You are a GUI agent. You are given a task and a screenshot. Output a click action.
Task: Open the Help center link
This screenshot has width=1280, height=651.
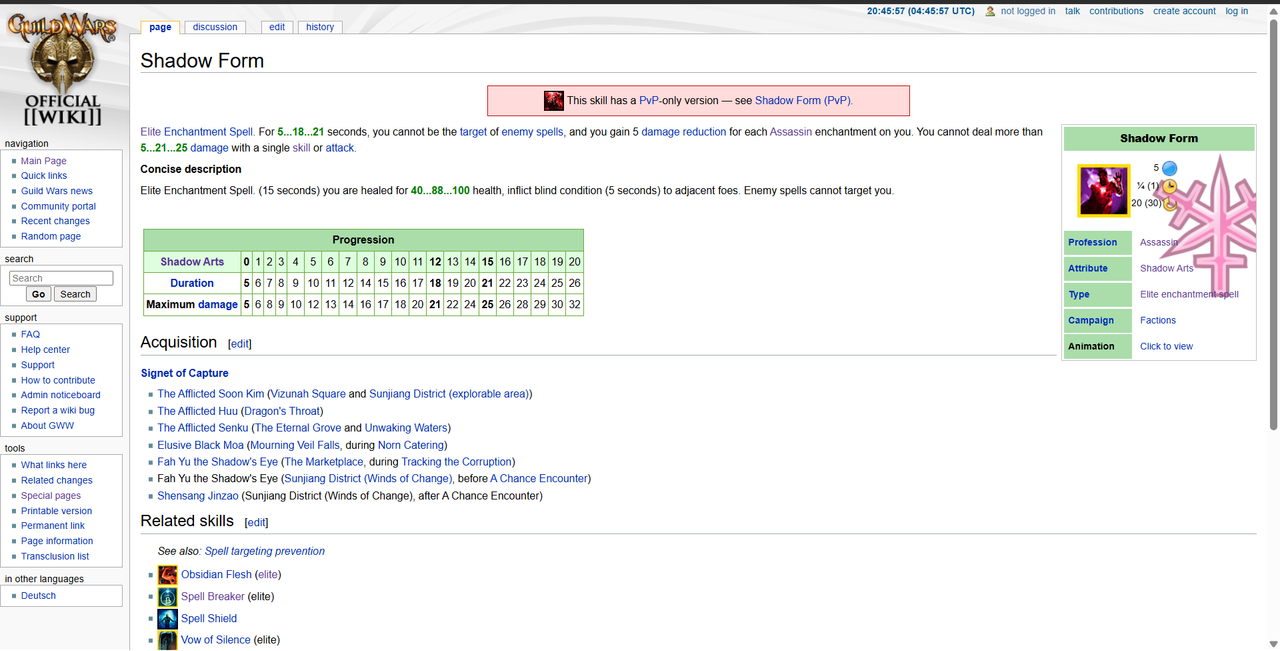tap(46, 350)
